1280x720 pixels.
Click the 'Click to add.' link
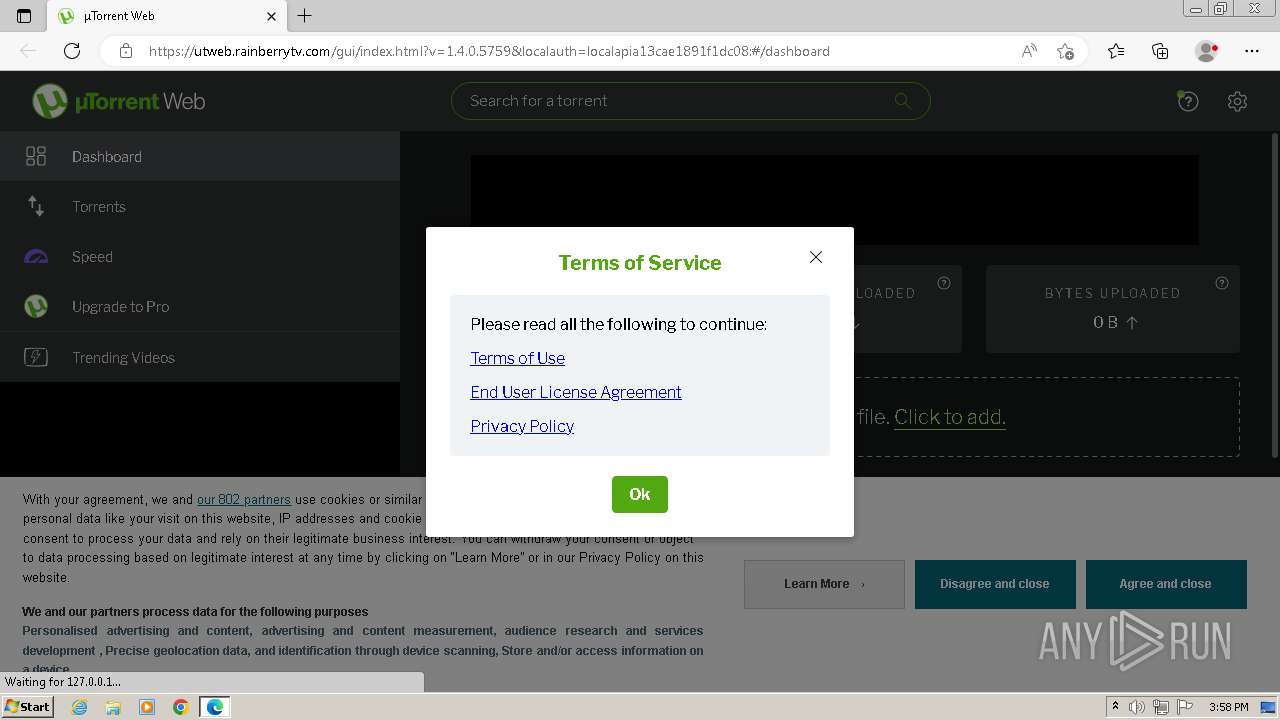point(950,417)
